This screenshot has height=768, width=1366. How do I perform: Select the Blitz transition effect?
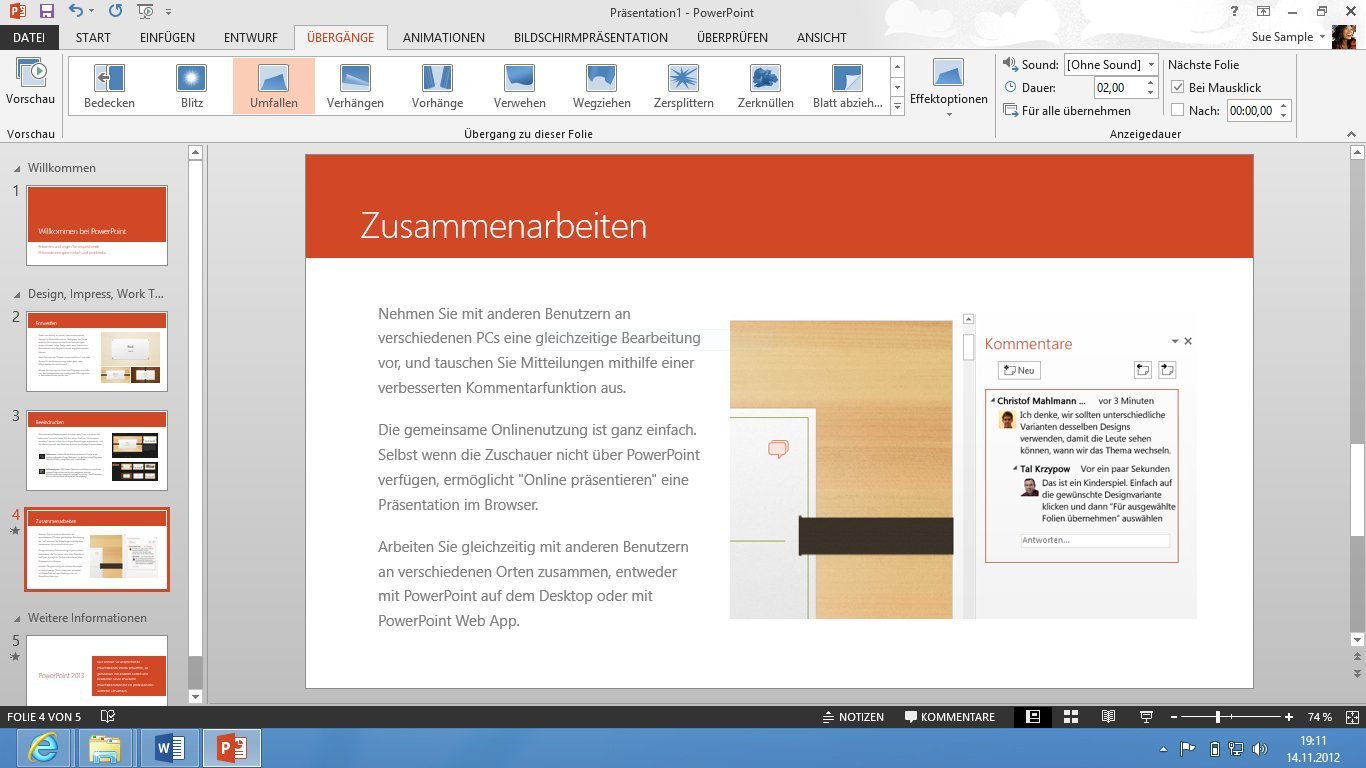pyautogui.click(x=191, y=85)
